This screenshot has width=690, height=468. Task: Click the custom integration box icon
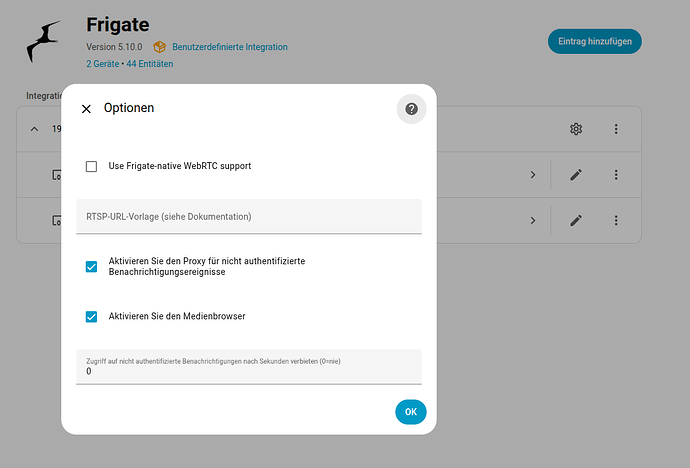159,47
